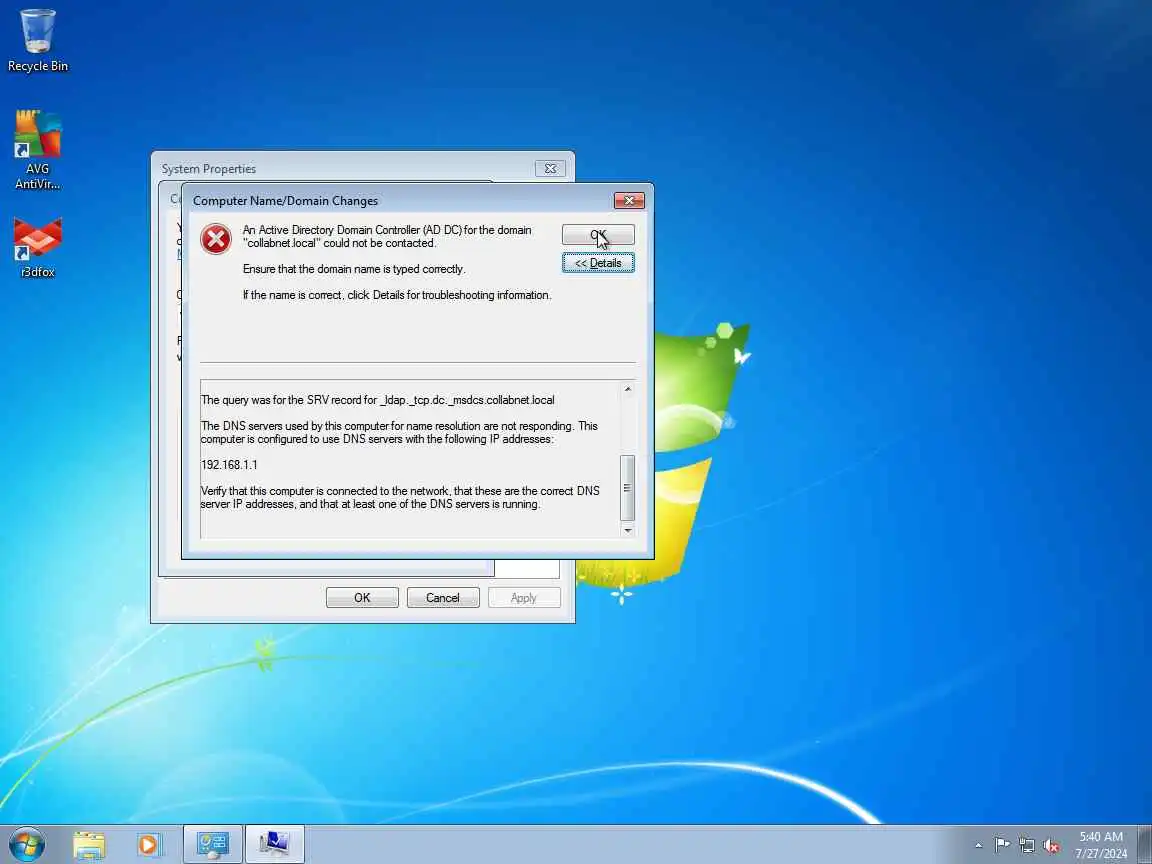Show hidden system tray icons
Viewport: 1152px width, 864px height.
[979, 846]
